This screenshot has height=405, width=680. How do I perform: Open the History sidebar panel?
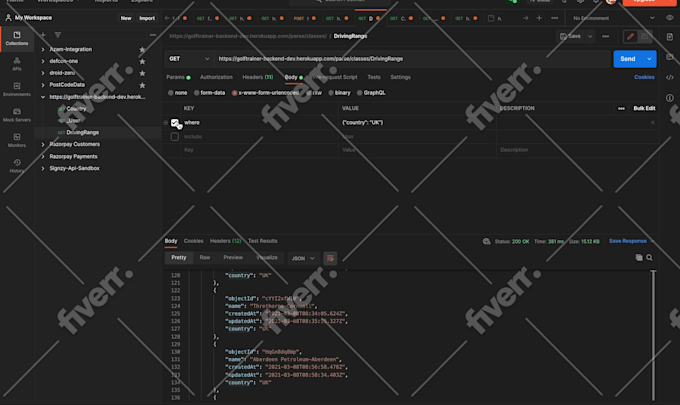pos(17,166)
